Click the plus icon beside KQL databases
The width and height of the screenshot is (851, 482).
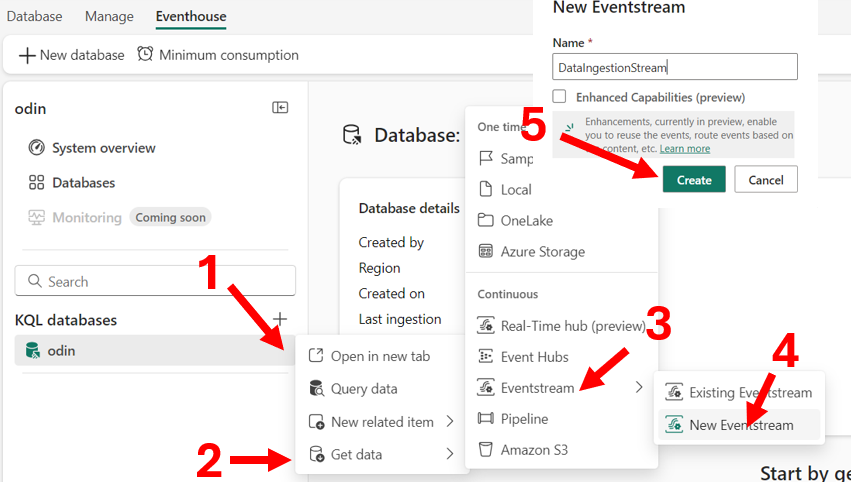click(x=280, y=319)
